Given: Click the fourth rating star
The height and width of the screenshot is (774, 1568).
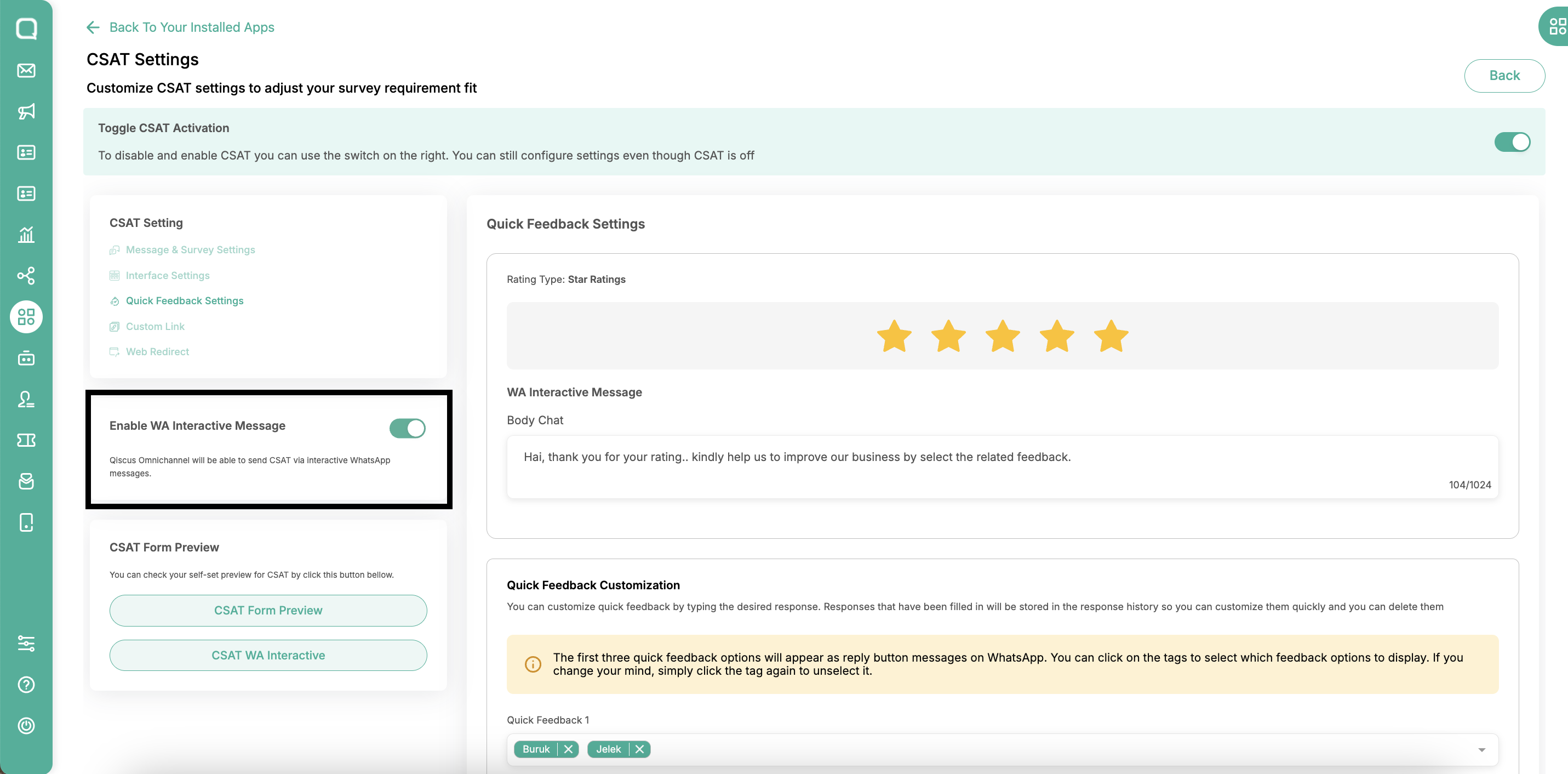Looking at the screenshot, I should coord(1057,335).
